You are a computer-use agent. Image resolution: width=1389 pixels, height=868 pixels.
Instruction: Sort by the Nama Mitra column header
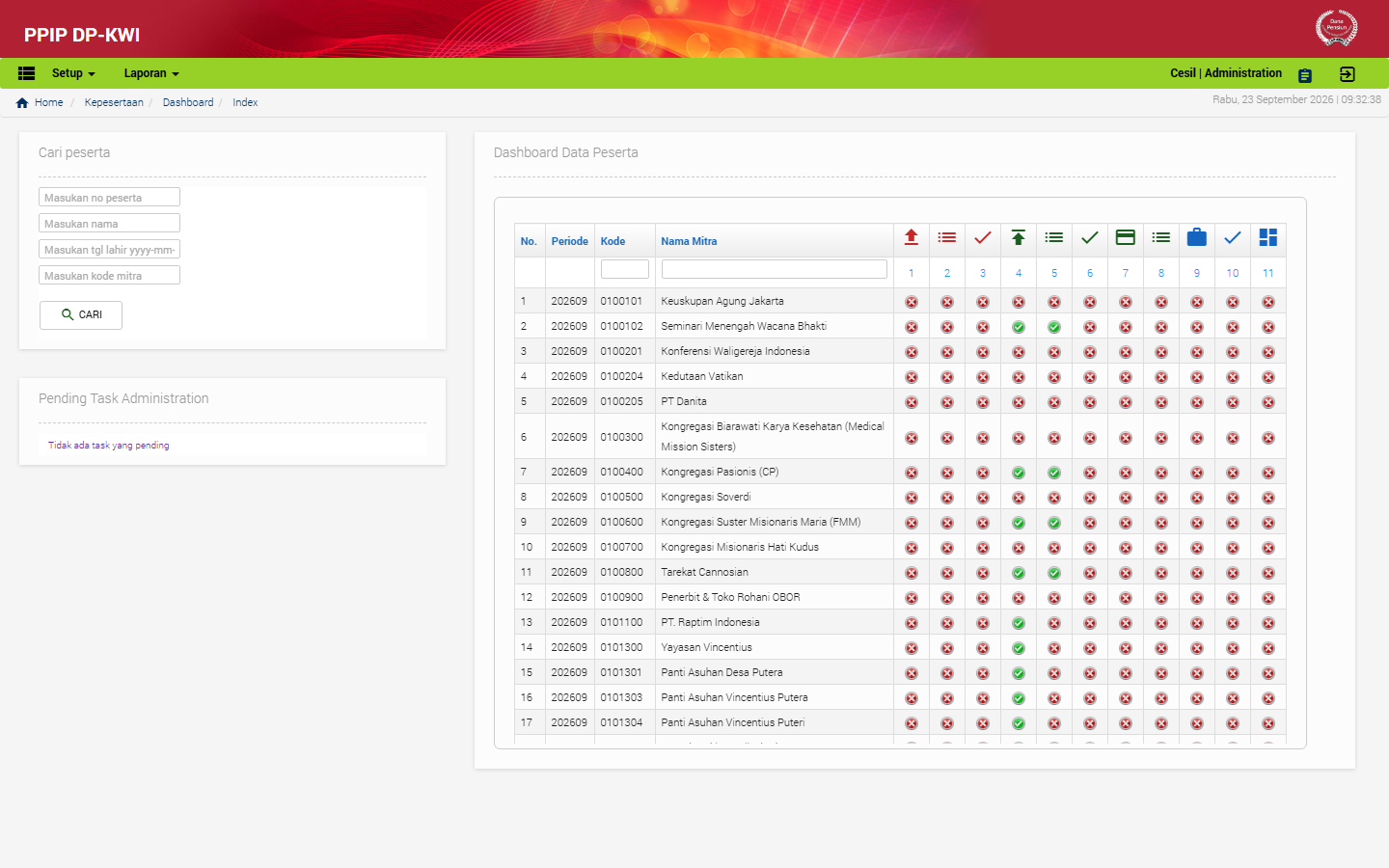pos(689,242)
